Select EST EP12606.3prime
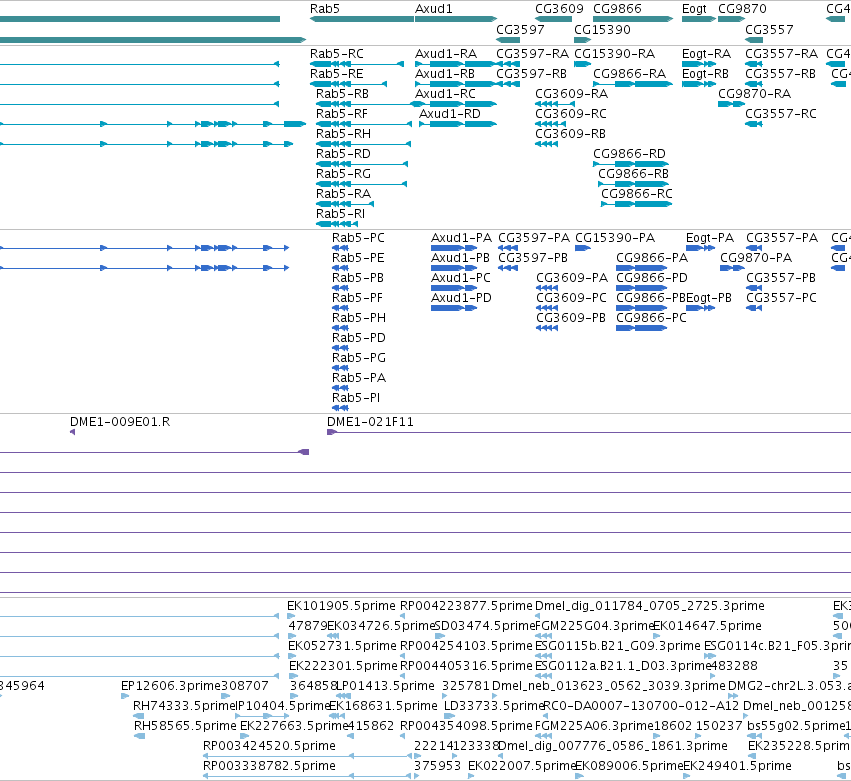Screen dimensions: 851x781 pos(171,686)
